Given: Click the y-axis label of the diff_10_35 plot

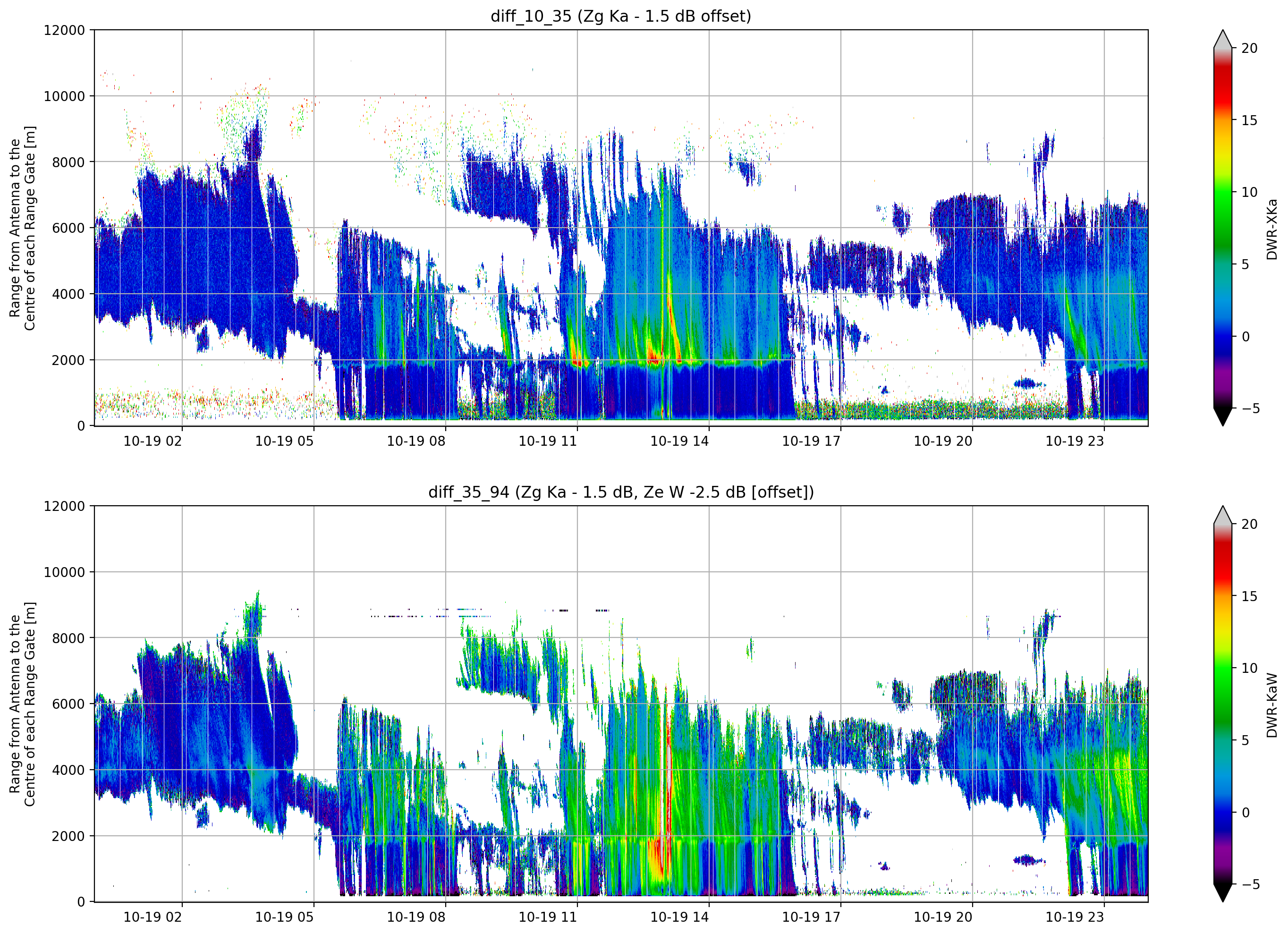Looking at the screenshot, I should click(x=23, y=228).
